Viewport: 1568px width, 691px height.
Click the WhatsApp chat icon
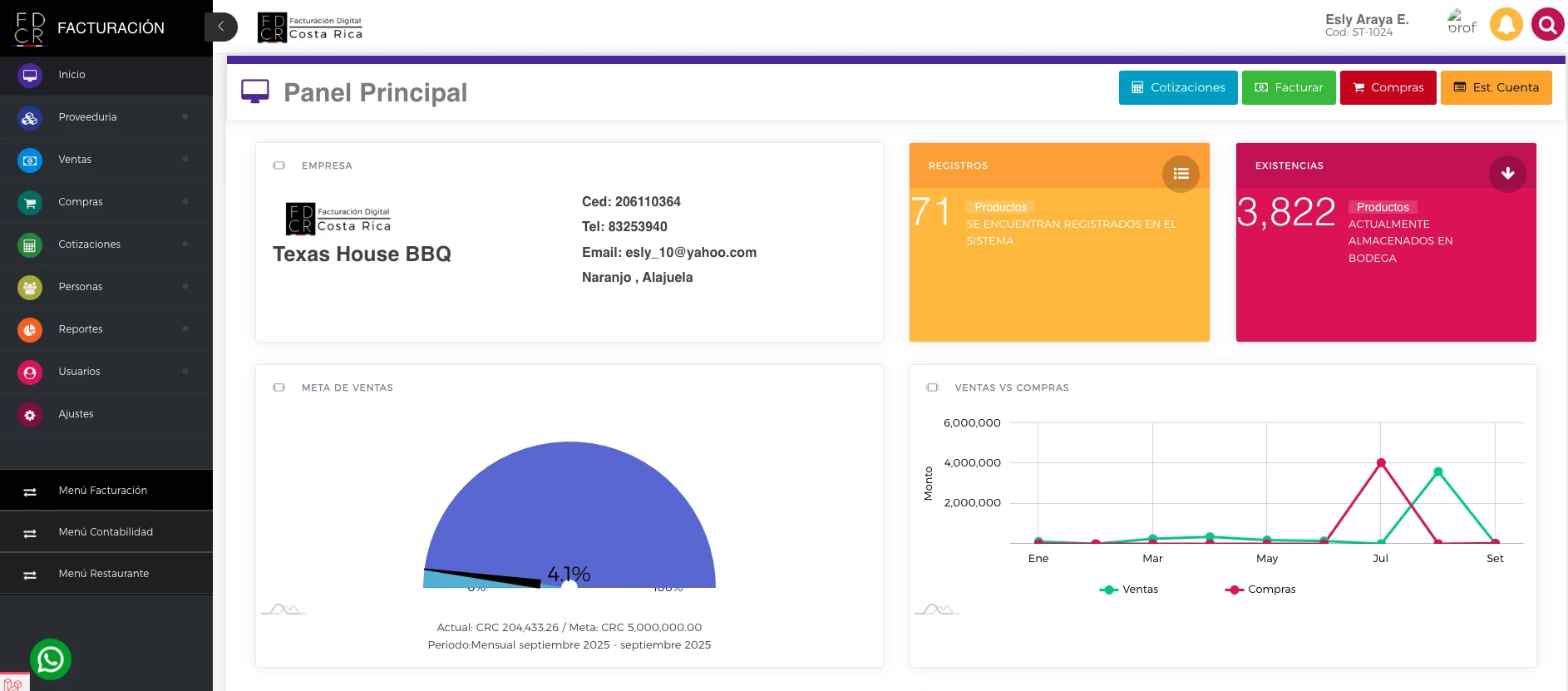[x=51, y=659]
